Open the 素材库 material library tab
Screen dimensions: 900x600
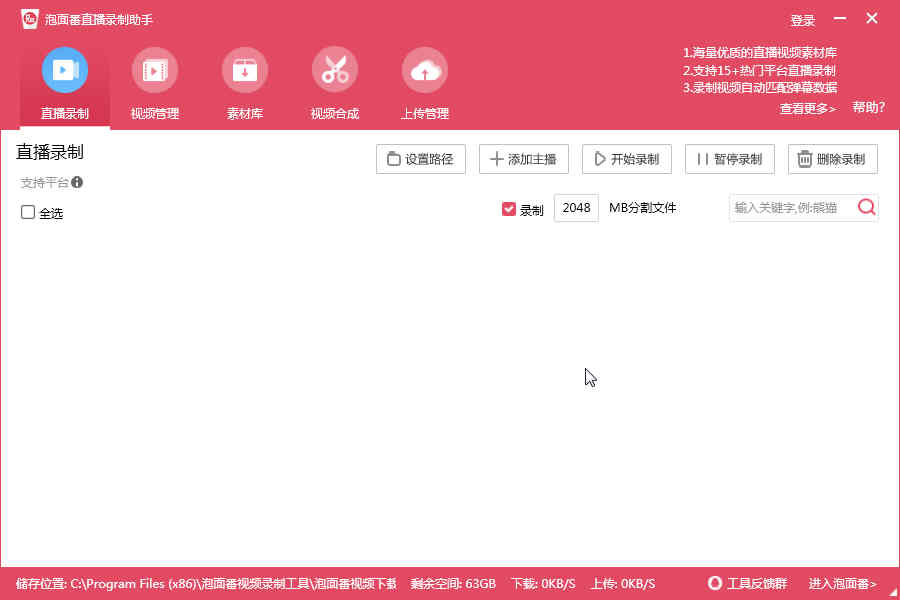click(x=245, y=84)
